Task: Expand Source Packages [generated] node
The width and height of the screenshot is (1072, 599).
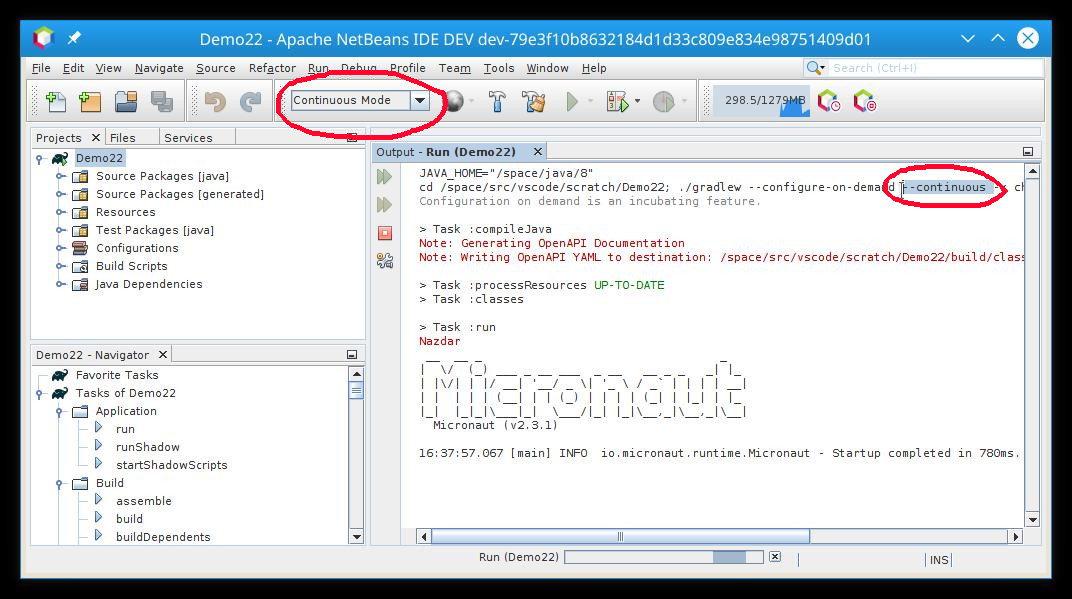Action: (60, 194)
